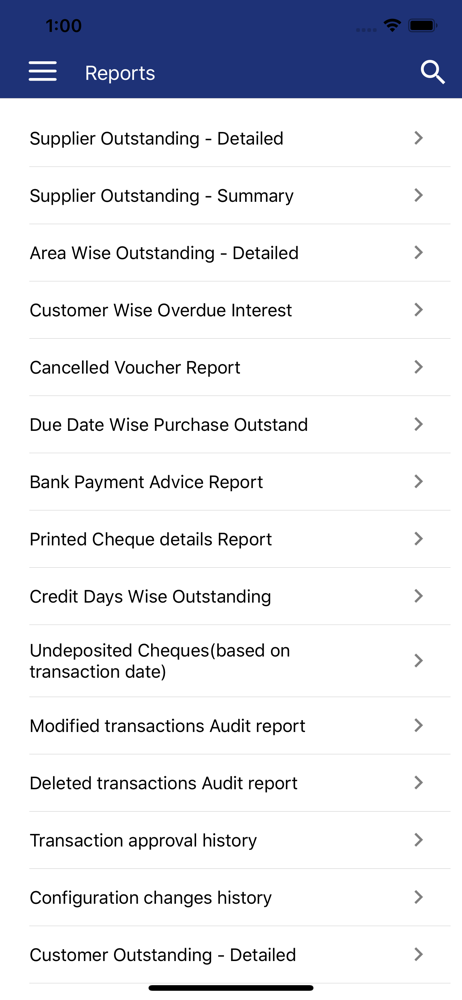
Task: Tap the chevron beside Supplier Outstanding - Detailed
Action: point(419,138)
